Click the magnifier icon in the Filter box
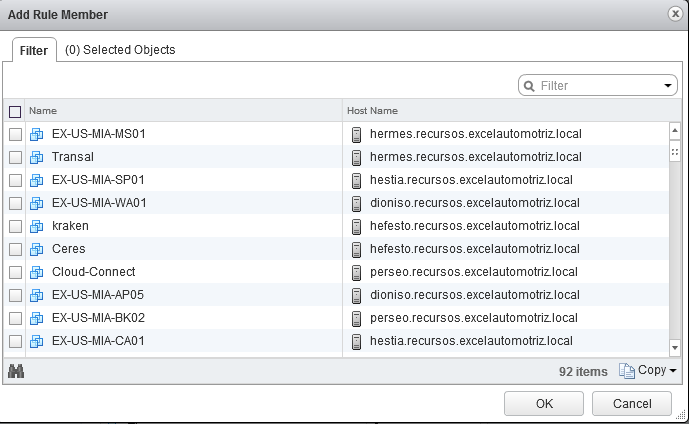Viewport: 689px width, 424px height. pyautogui.click(x=529, y=86)
